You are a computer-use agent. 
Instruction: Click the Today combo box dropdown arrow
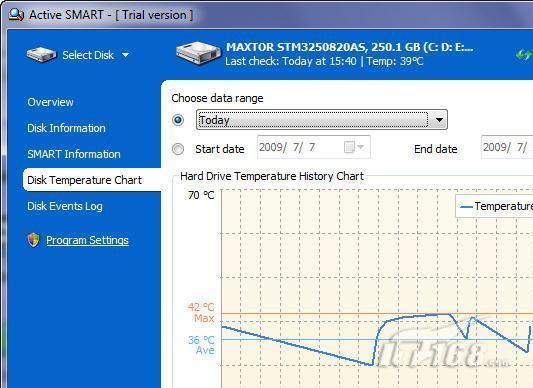[439, 120]
